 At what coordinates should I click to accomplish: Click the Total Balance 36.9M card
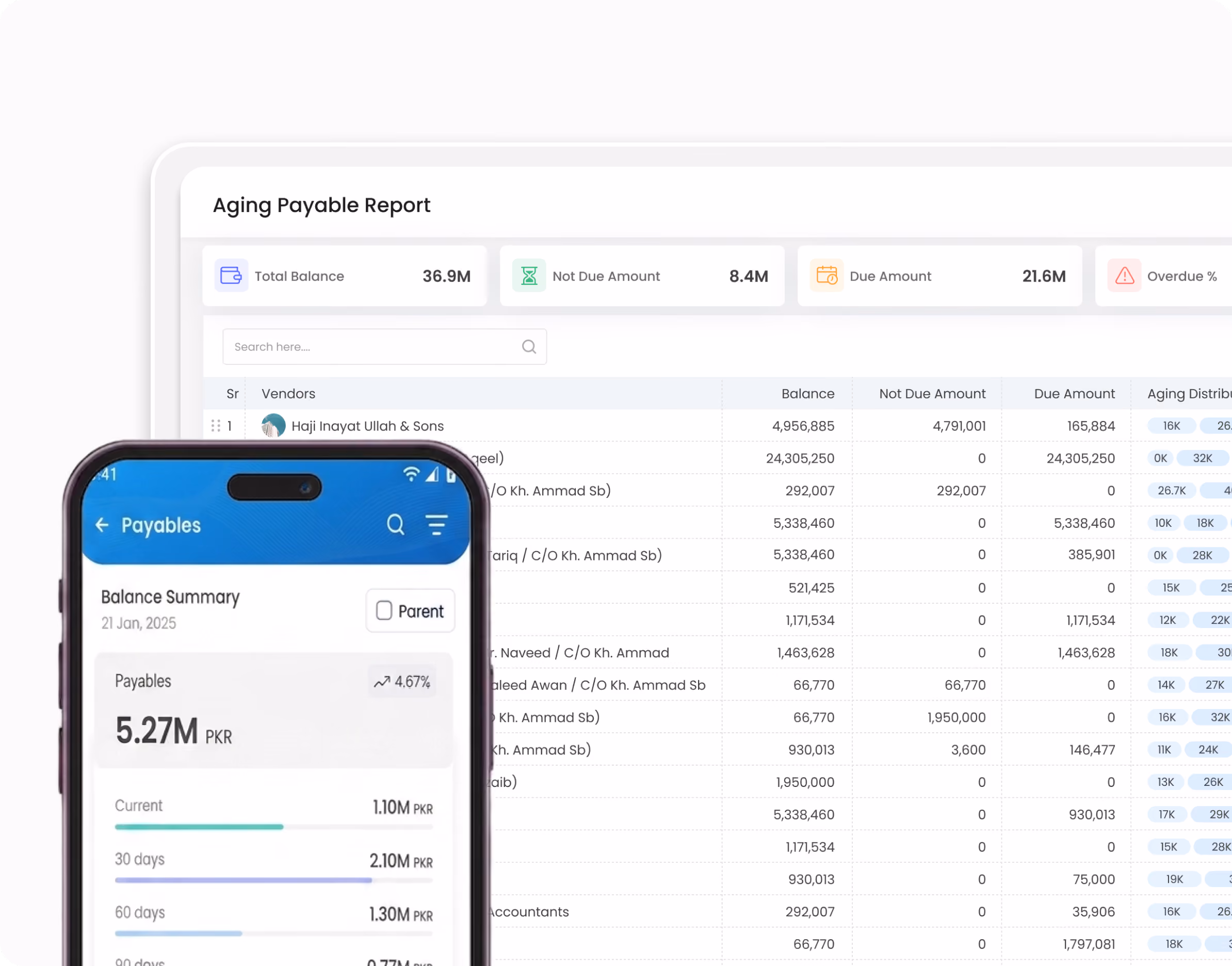[344, 276]
